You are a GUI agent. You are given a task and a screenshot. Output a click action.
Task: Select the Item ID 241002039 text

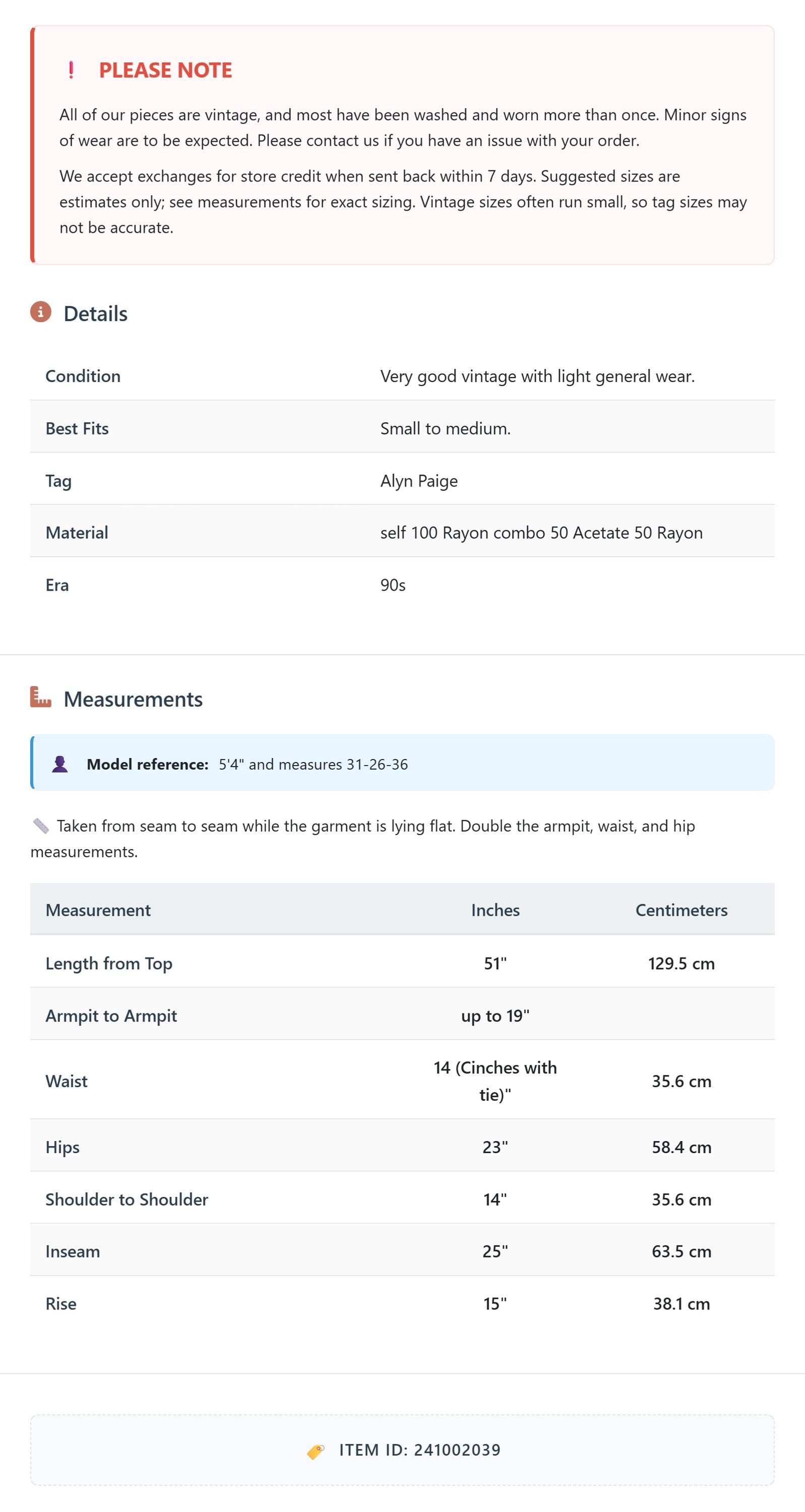(420, 1450)
